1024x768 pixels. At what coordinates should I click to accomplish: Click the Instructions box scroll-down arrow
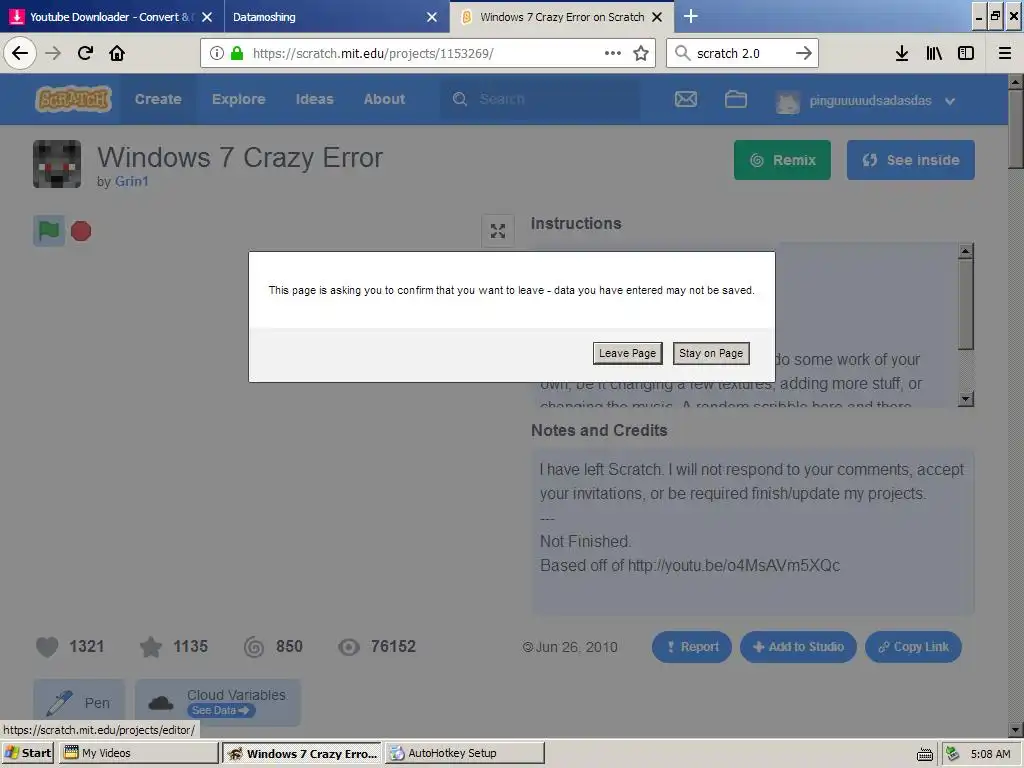[966, 399]
